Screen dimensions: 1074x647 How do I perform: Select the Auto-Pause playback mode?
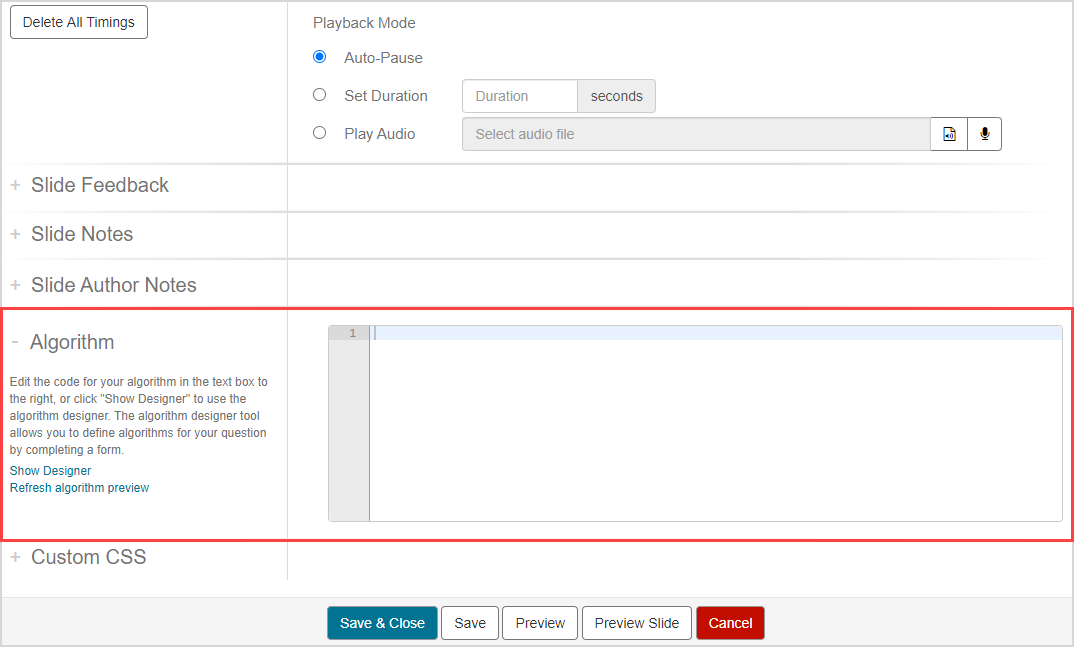(x=320, y=57)
